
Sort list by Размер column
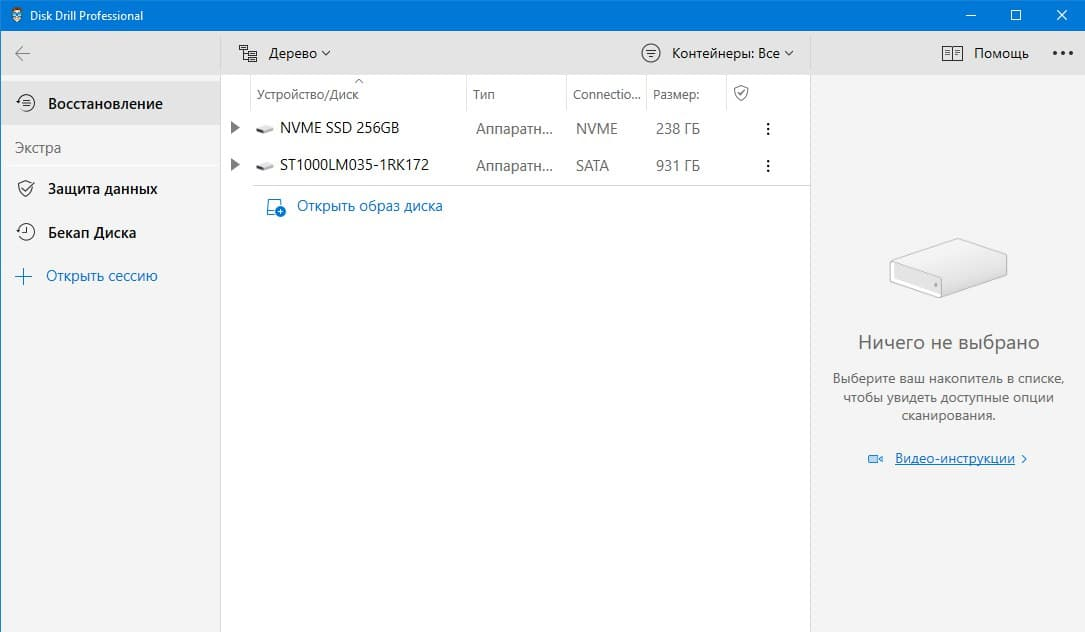[676, 95]
